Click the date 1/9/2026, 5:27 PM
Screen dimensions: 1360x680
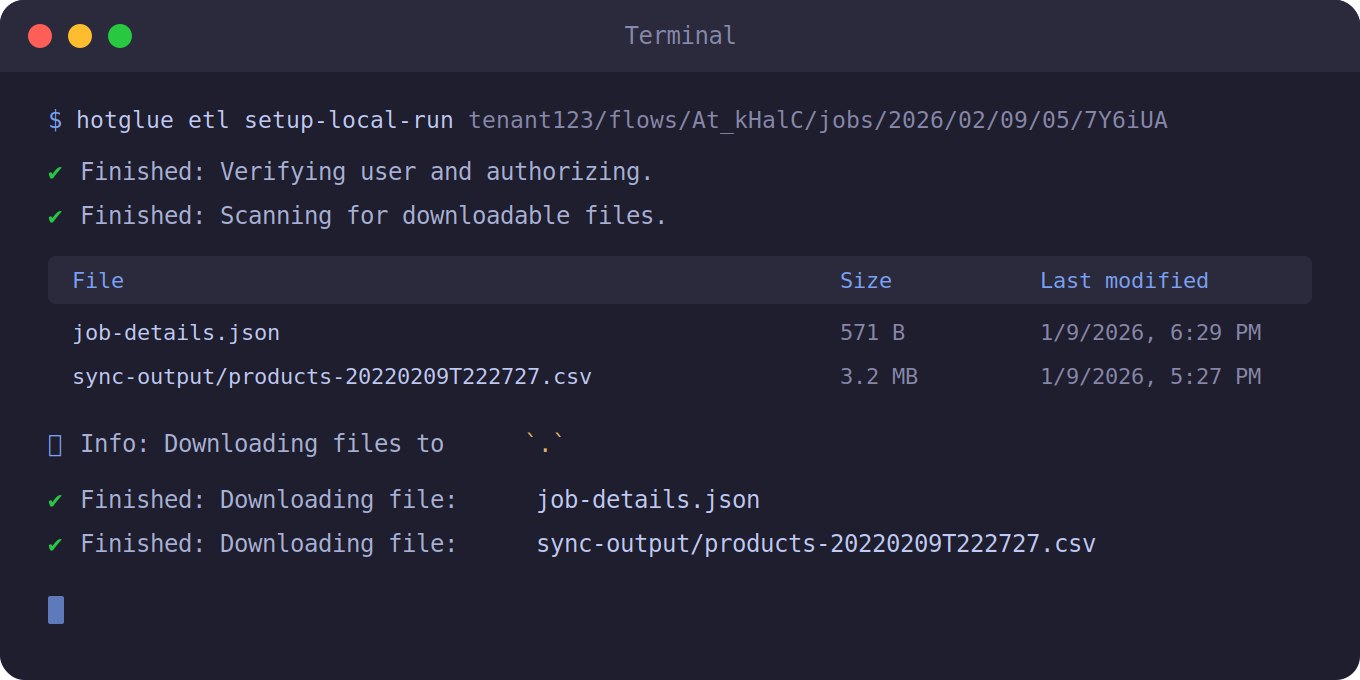coord(1150,376)
